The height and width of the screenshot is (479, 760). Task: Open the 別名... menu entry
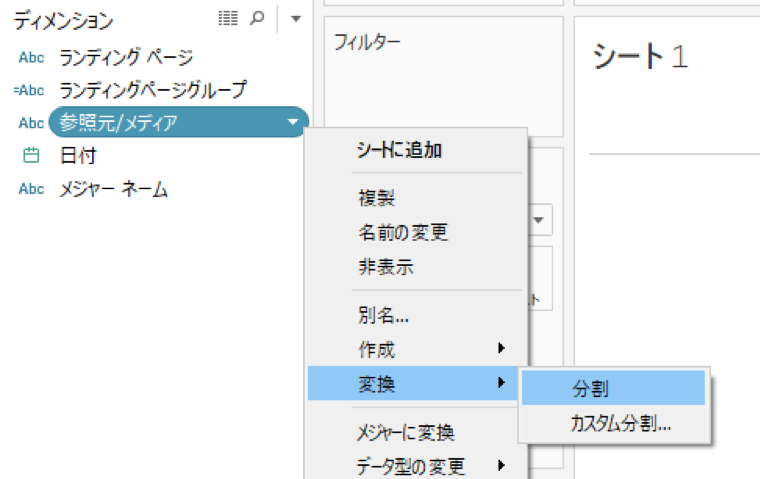point(383,315)
